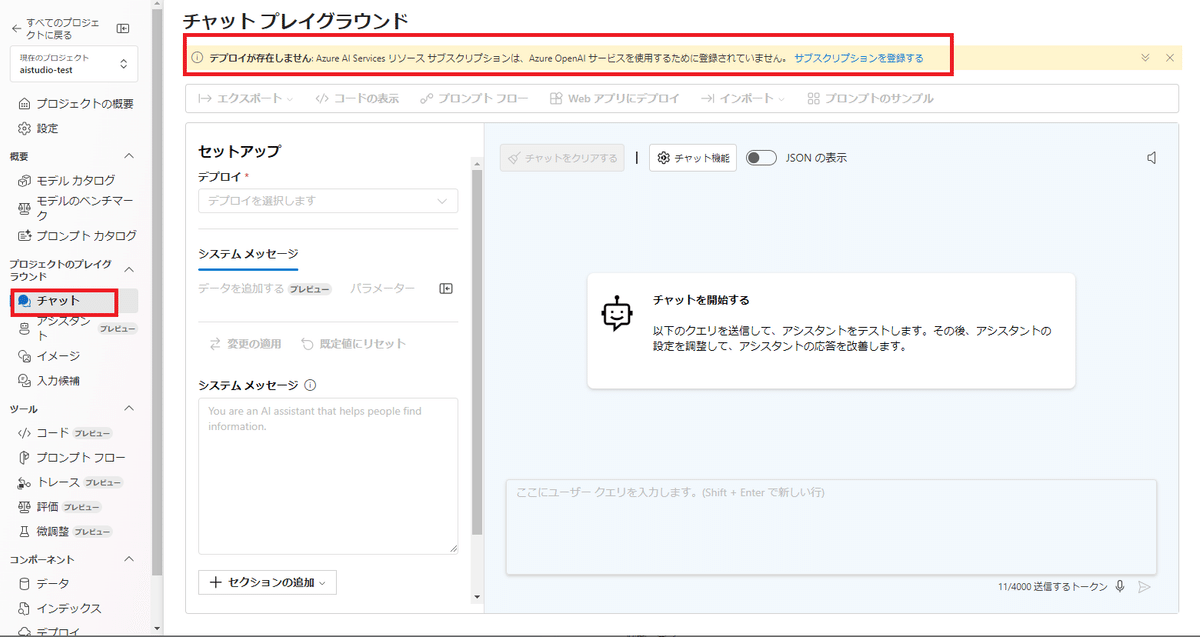Viewport: 1200px width, 637px height.
Task: Collapse the 概要 section
Action: pyautogui.click(x=128, y=156)
